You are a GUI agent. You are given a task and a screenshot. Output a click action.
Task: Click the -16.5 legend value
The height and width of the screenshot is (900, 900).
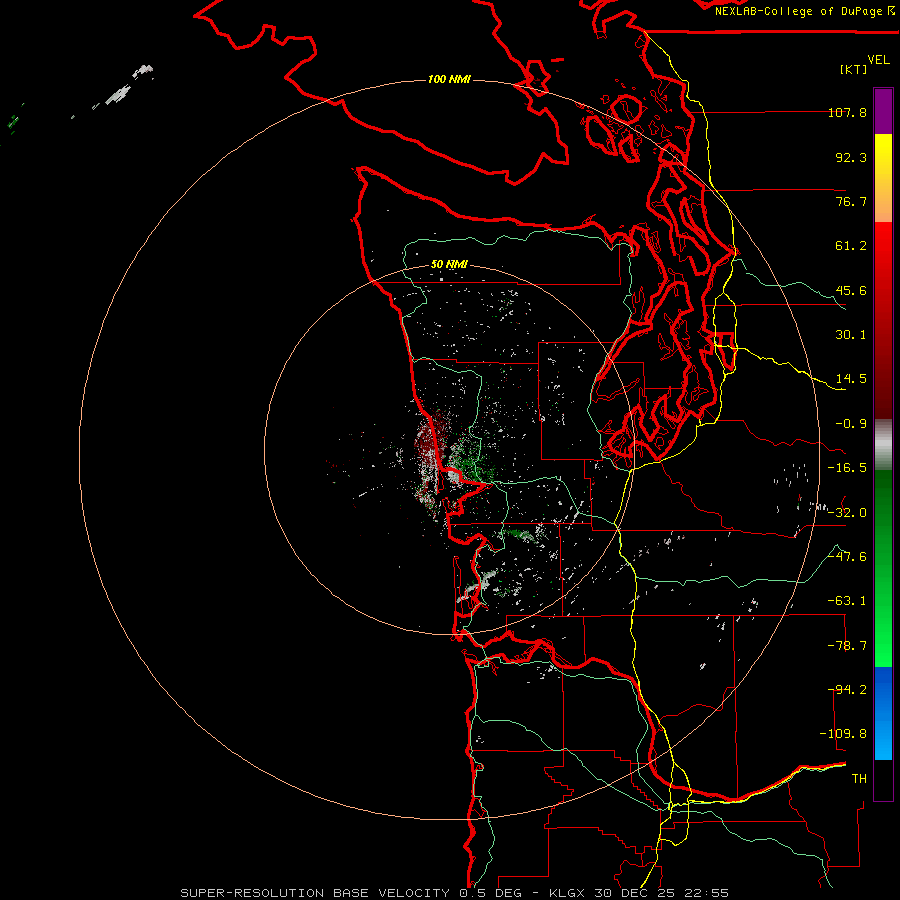[847, 468]
